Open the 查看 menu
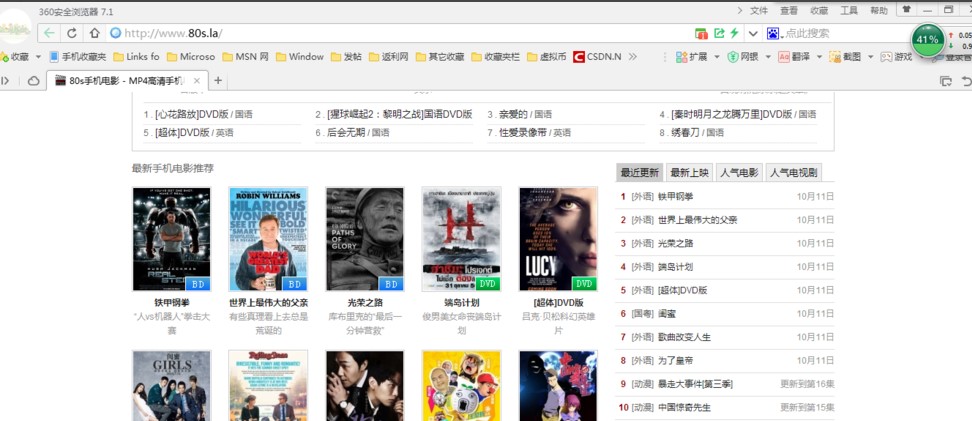Viewport: 972px width, 421px height. 789,11
